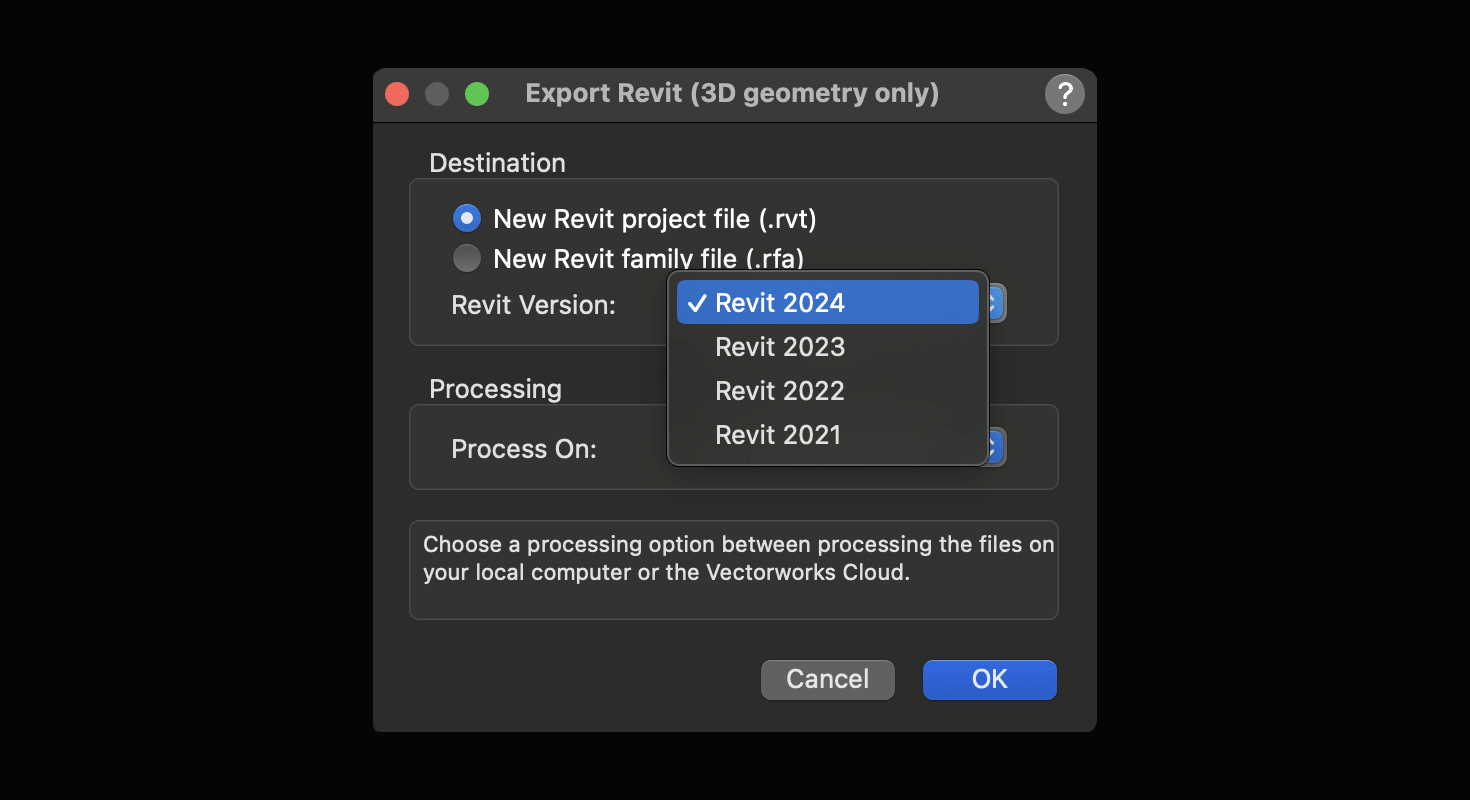Click the gray minimize window button
The width and height of the screenshot is (1470, 800).
click(437, 94)
